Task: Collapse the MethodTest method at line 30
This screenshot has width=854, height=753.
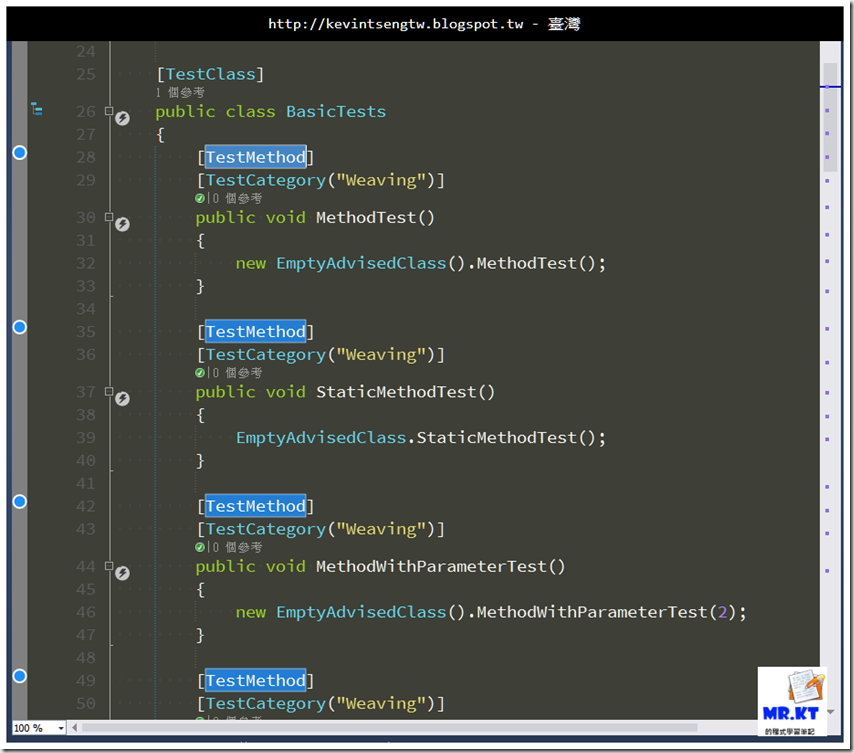Action: [x=109, y=217]
